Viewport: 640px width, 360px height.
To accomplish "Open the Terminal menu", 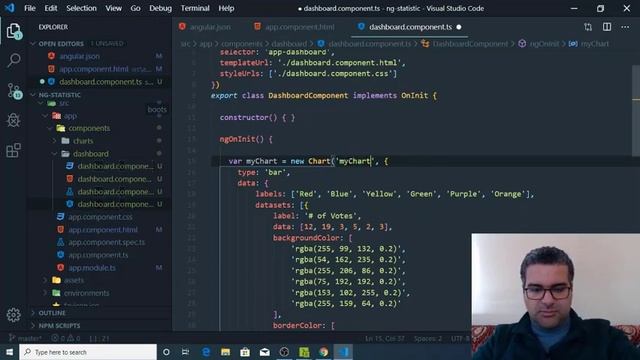I will (x=195, y=8).
